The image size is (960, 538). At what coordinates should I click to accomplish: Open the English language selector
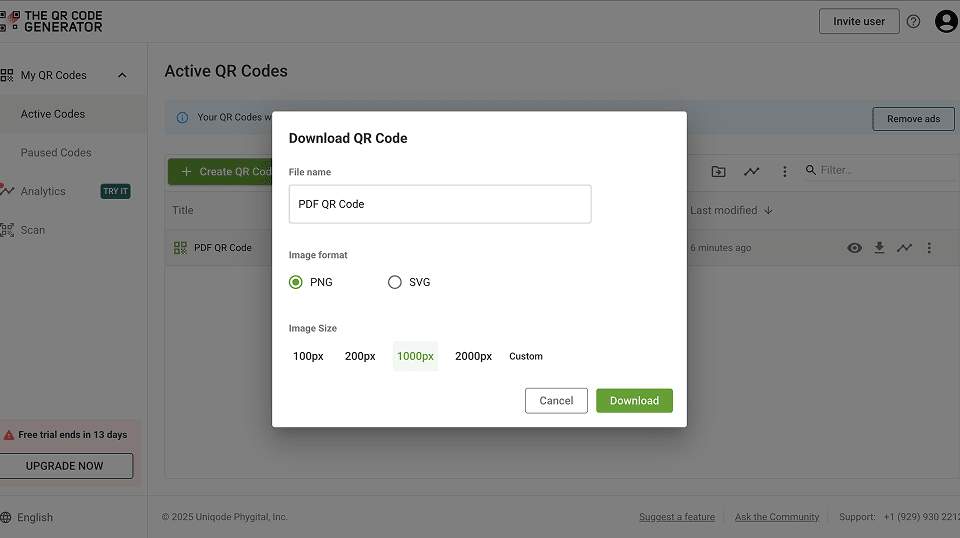(35, 518)
